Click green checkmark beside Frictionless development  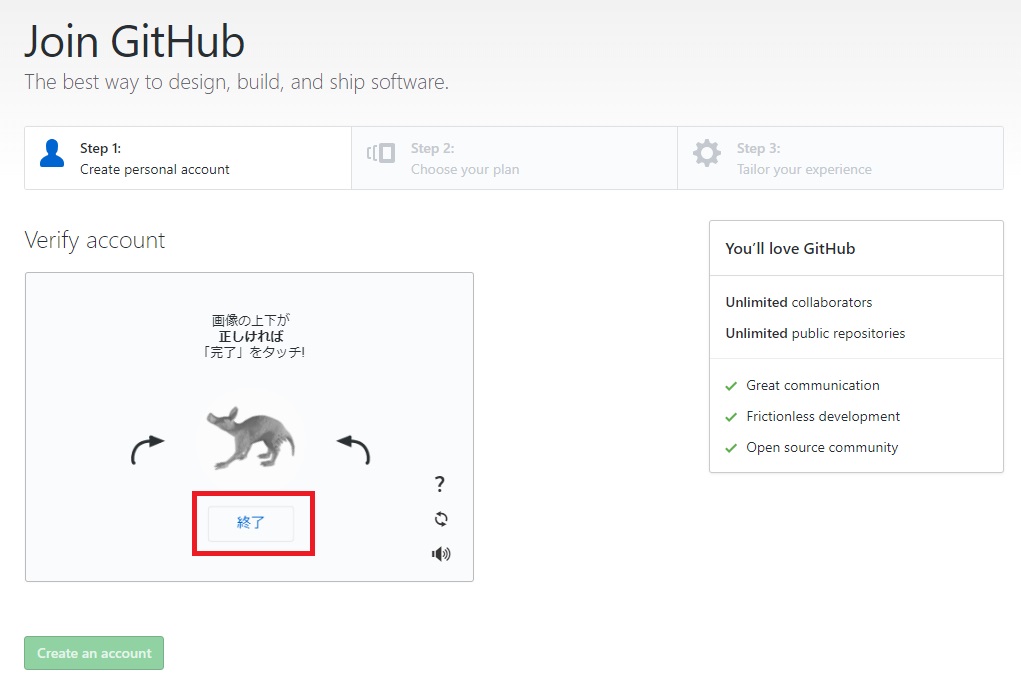pyautogui.click(x=731, y=417)
